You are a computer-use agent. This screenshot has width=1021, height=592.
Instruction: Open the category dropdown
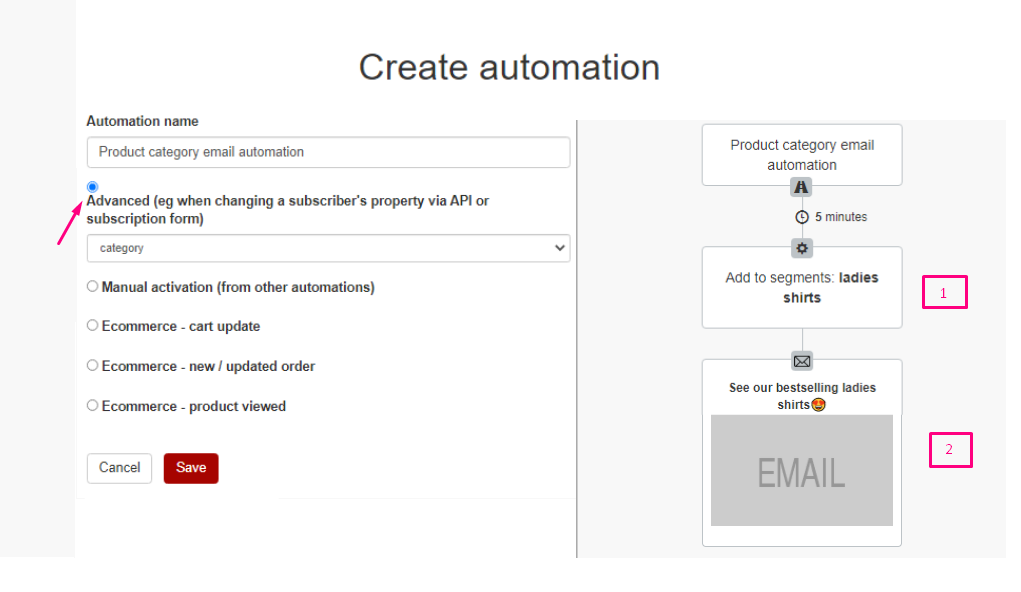(328, 248)
